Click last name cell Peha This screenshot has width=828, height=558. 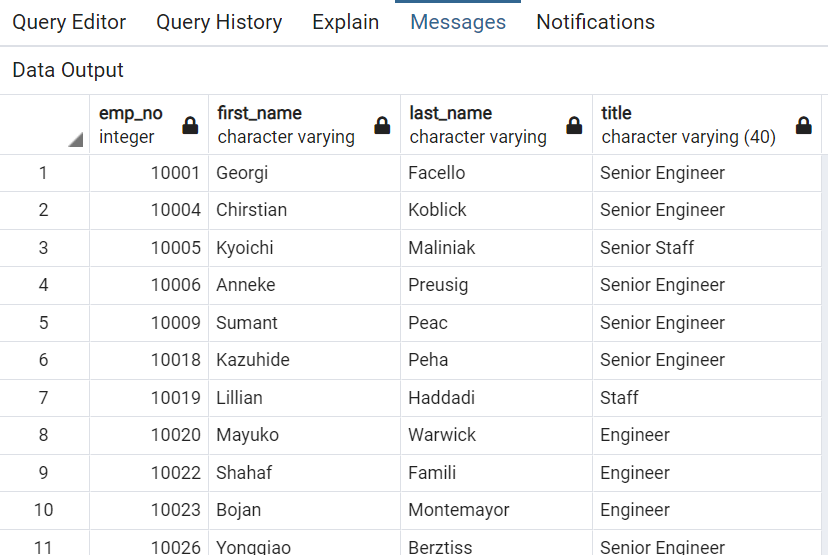[x=496, y=360]
